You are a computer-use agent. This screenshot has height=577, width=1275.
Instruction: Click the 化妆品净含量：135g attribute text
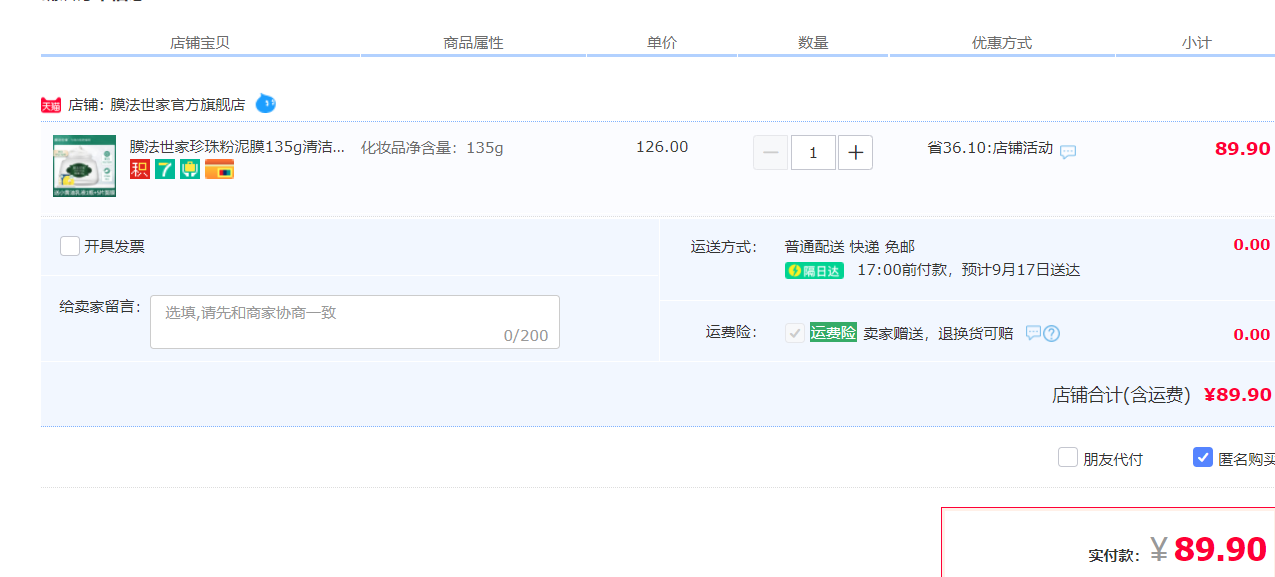(x=432, y=148)
